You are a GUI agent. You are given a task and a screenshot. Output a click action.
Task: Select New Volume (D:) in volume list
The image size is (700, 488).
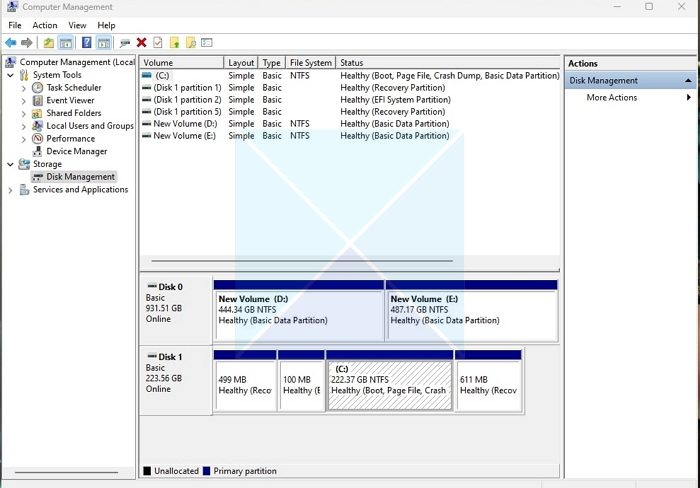pyautogui.click(x=350, y=124)
